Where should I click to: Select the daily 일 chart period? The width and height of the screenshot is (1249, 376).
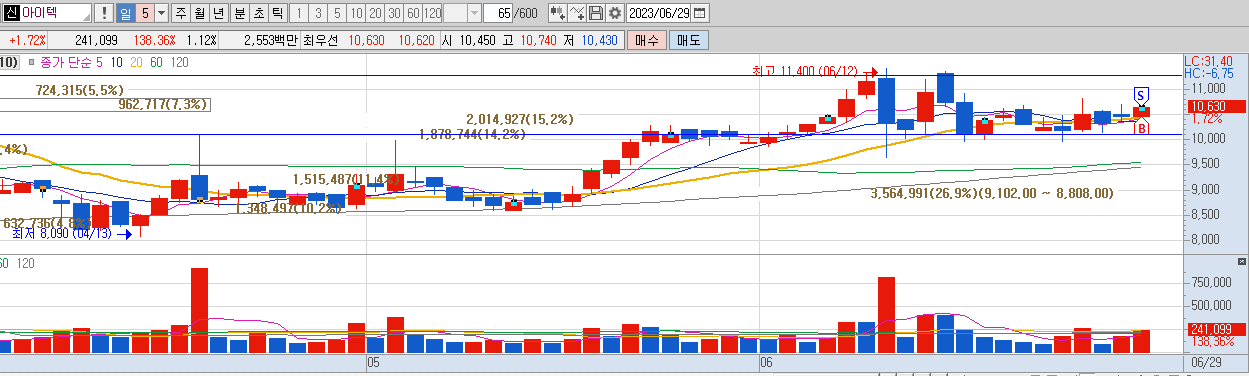(126, 13)
